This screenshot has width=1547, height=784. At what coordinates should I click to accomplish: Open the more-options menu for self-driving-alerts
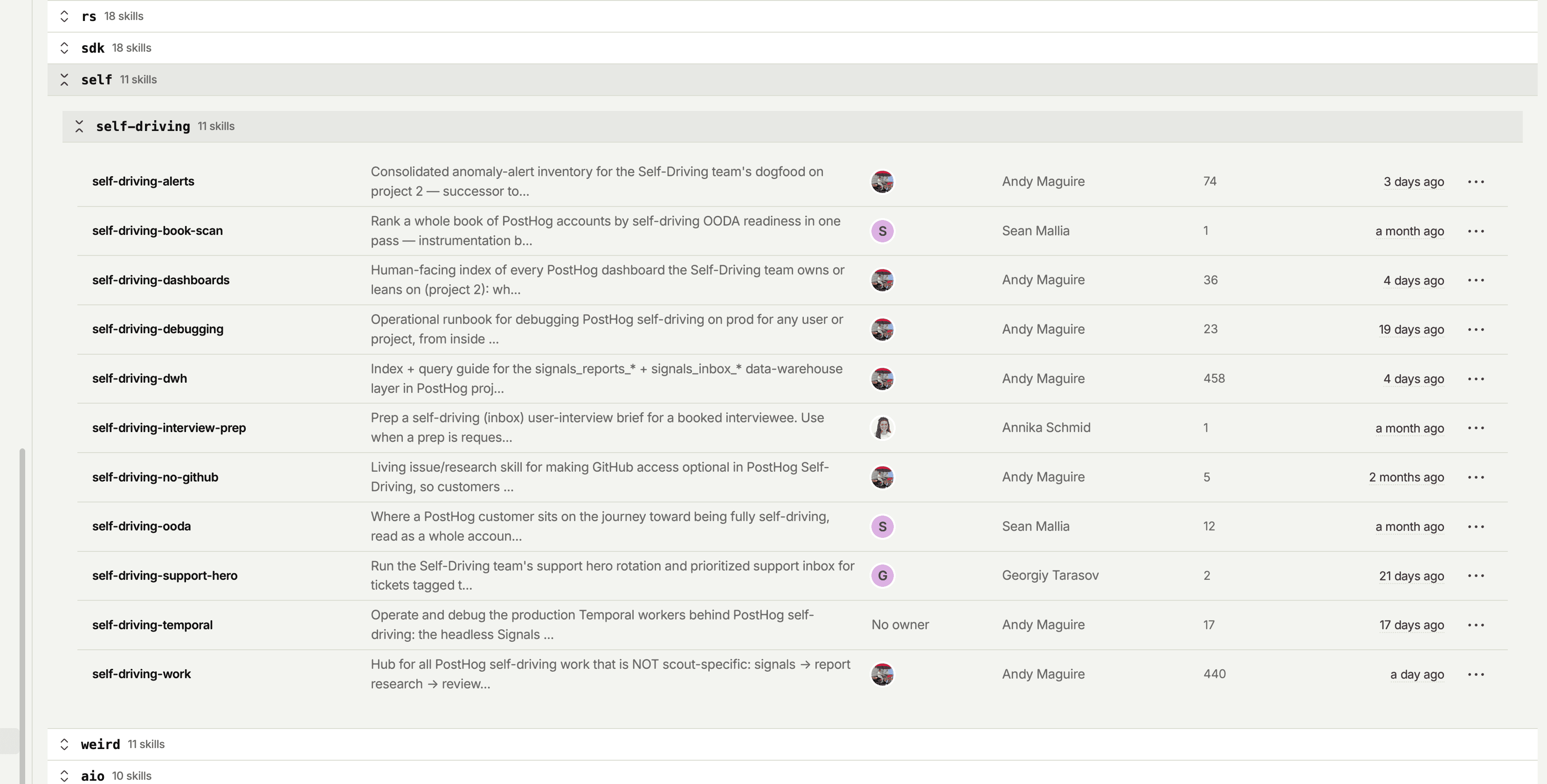pyautogui.click(x=1476, y=181)
